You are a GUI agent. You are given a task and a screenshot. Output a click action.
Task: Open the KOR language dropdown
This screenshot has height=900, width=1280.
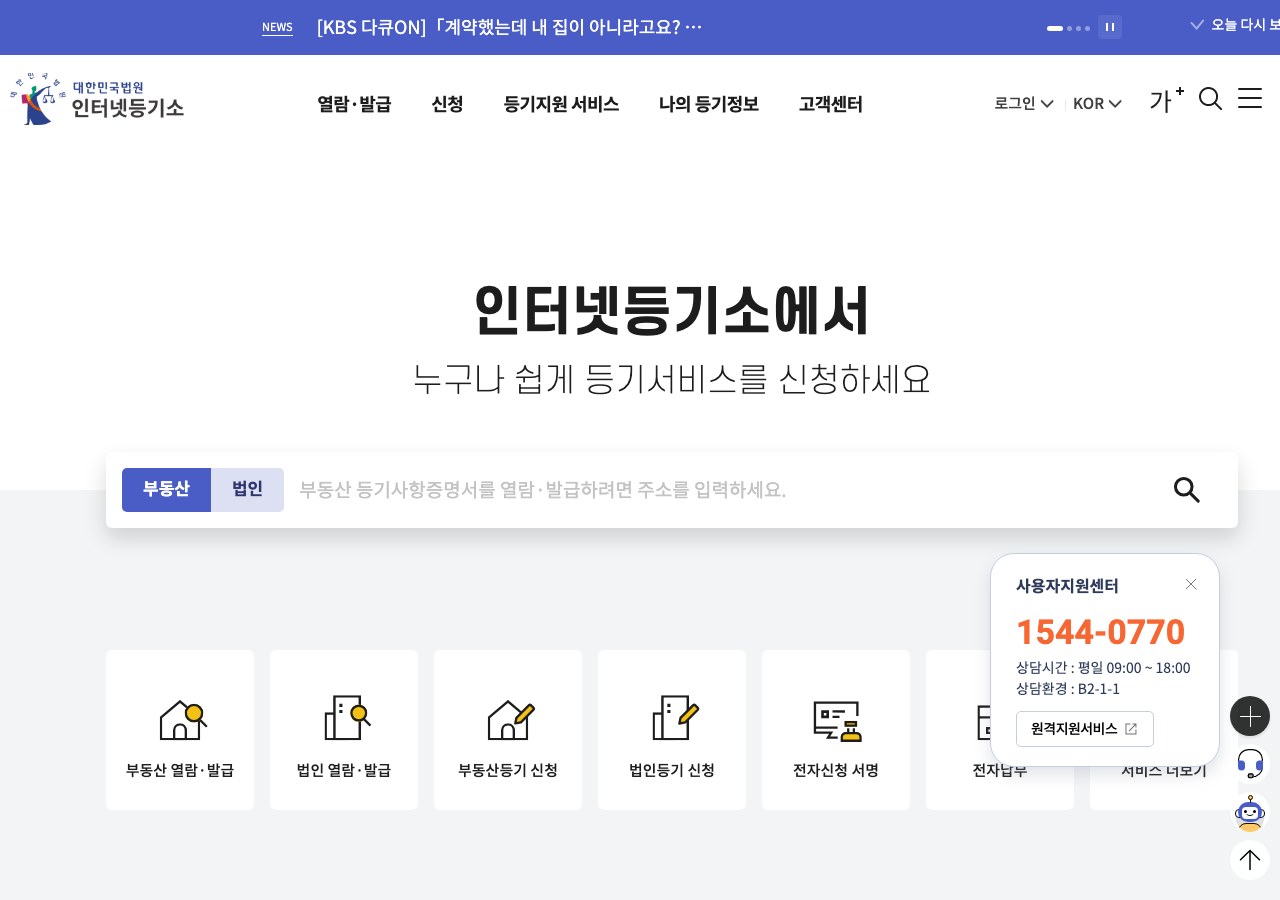tap(1097, 103)
